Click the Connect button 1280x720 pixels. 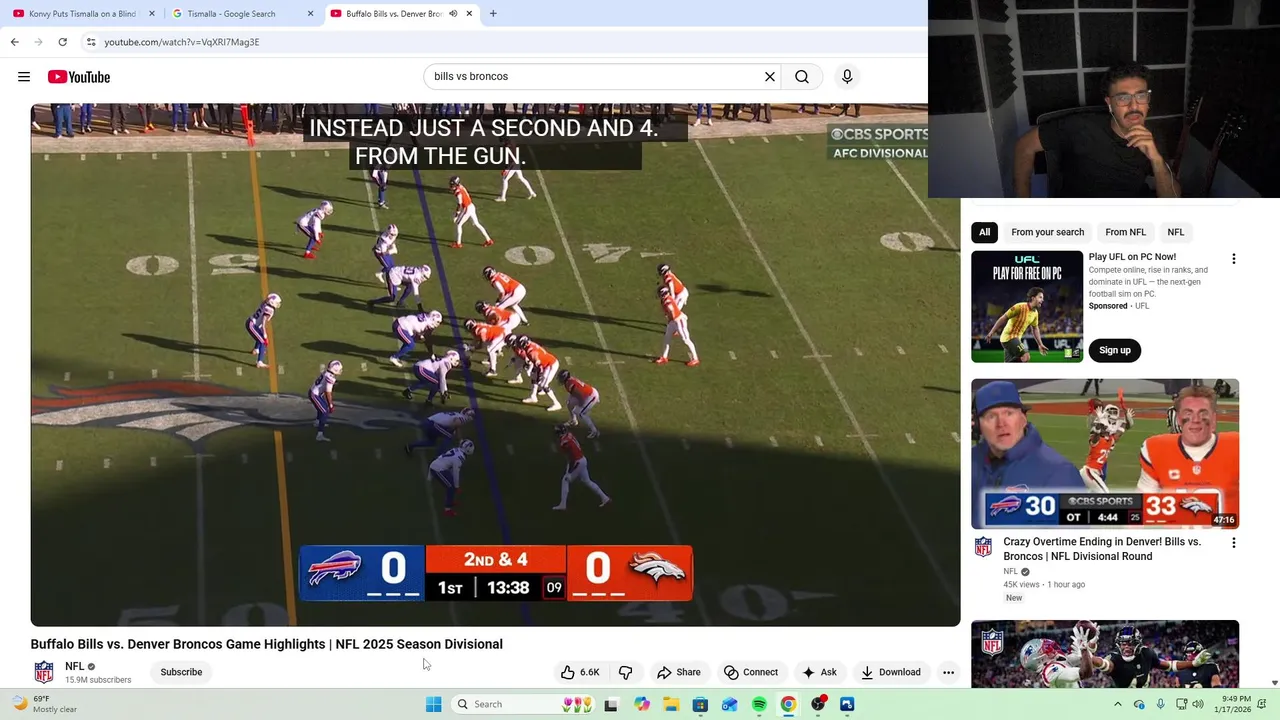pyautogui.click(x=750, y=672)
